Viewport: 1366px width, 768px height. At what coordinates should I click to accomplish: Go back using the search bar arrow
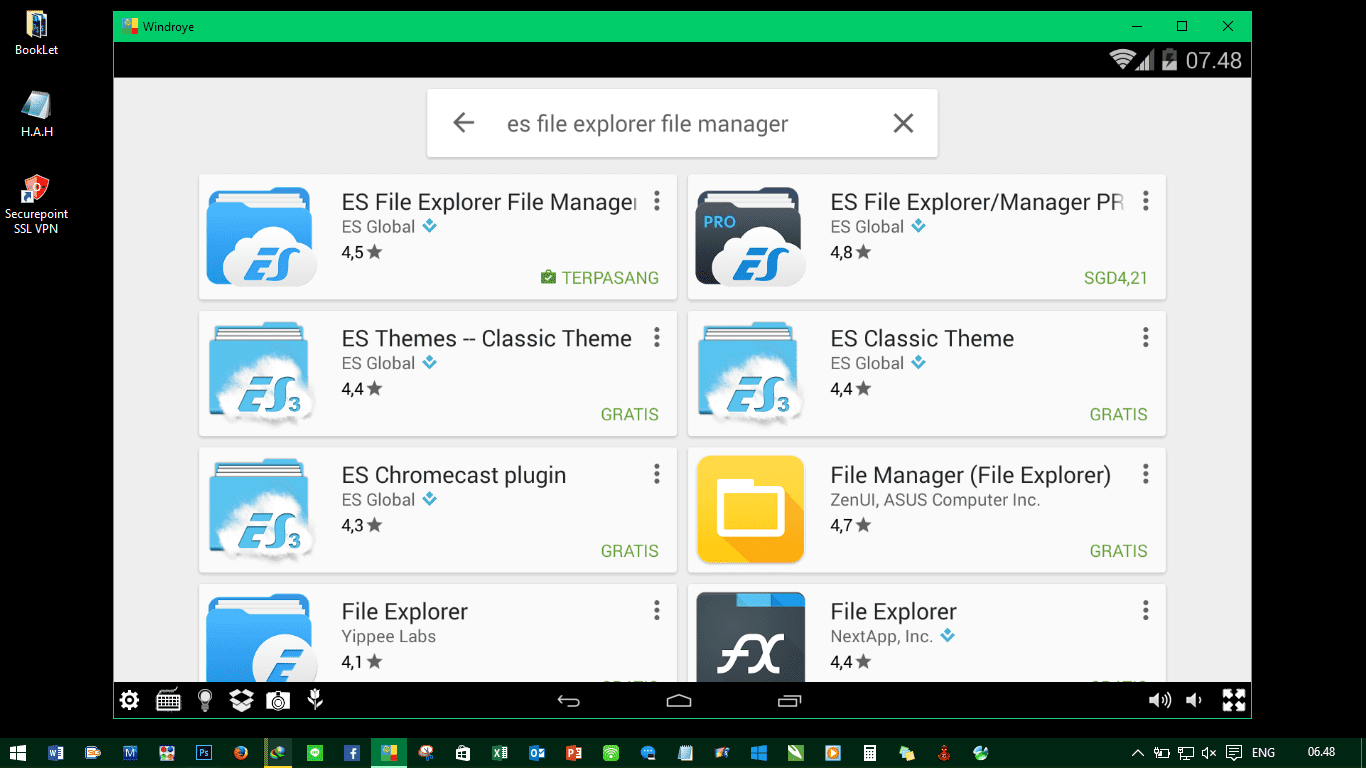coord(463,123)
